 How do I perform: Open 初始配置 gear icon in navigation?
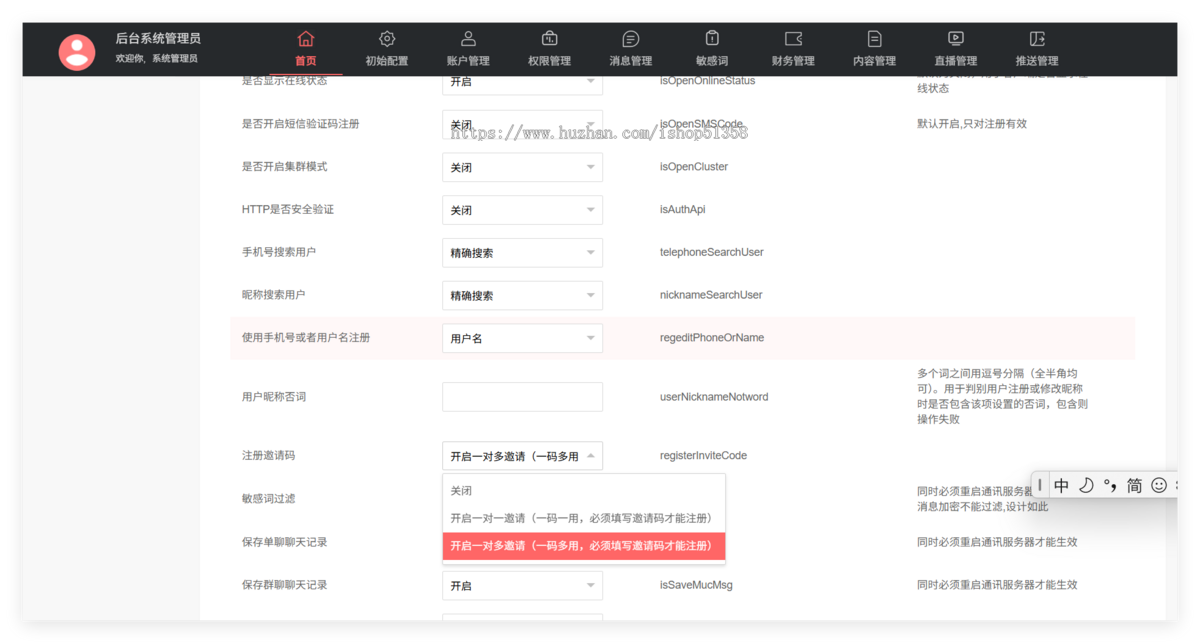coord(387,39)
